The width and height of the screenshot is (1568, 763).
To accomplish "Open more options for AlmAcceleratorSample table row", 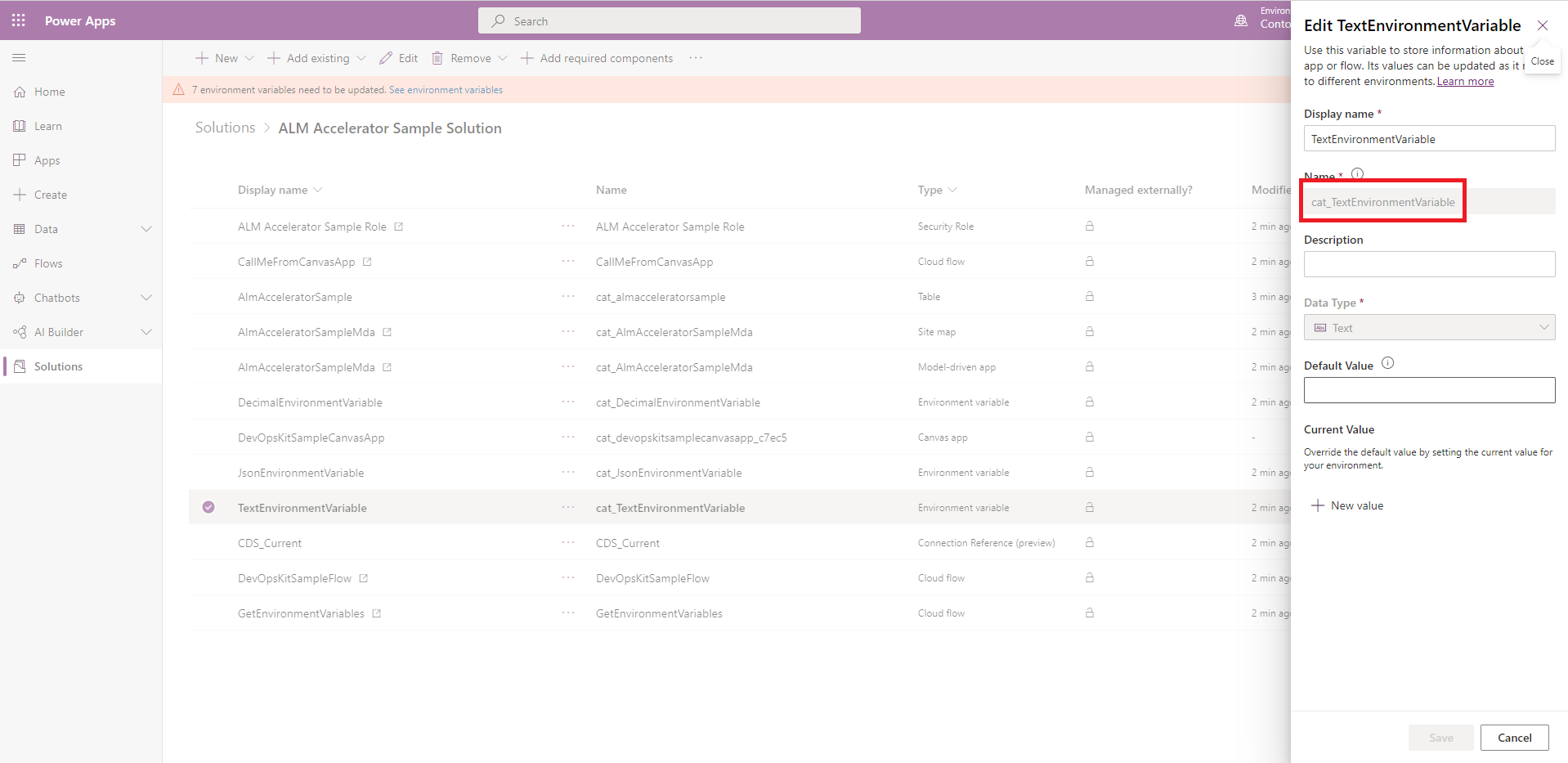I will (x=568, y=297).
